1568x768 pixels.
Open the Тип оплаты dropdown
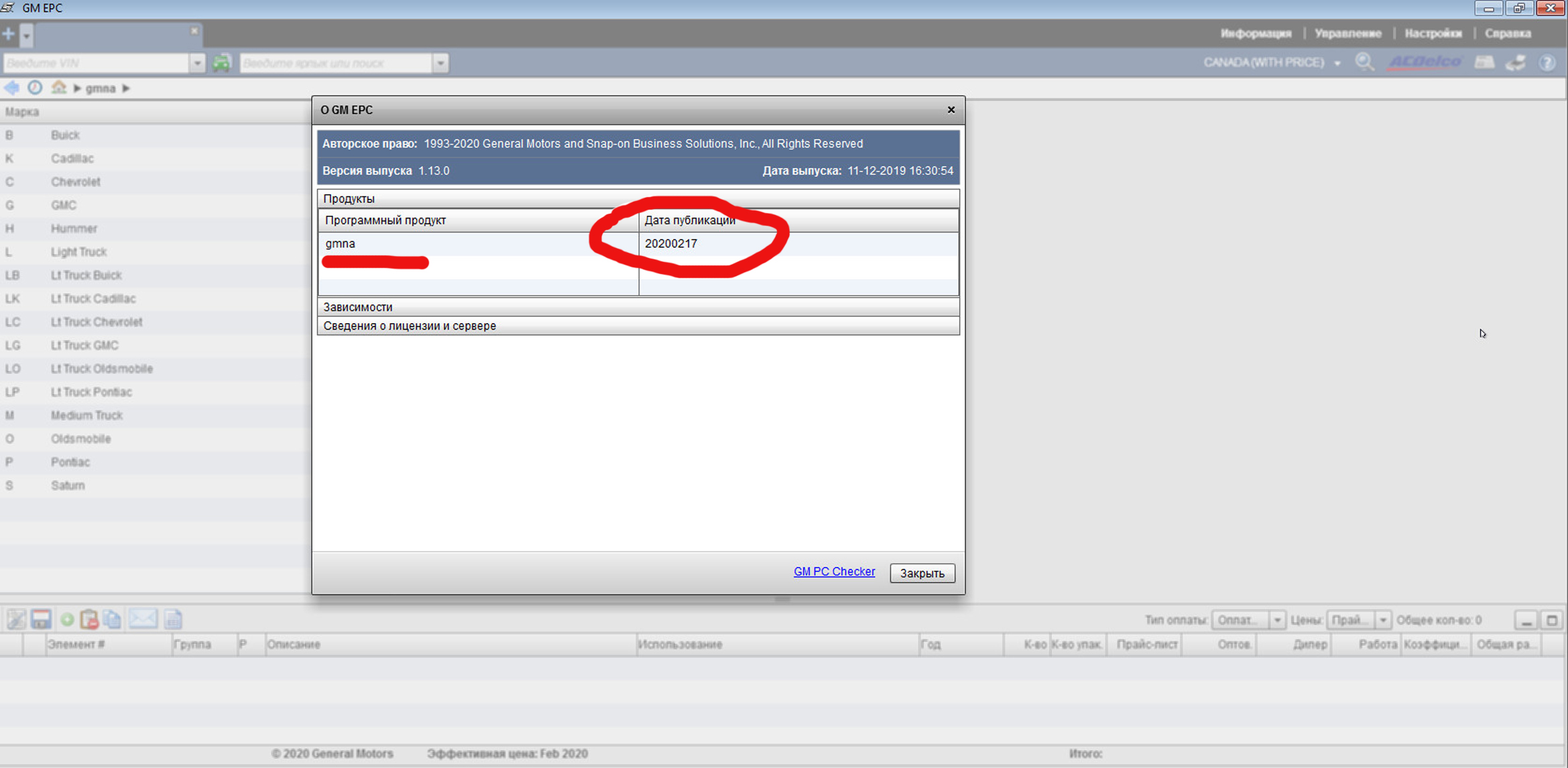click(1248, 620)
